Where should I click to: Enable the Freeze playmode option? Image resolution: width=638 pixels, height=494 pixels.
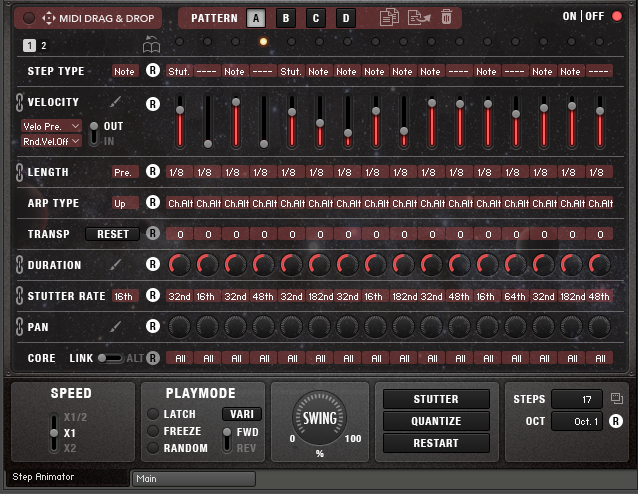[153, 431]
